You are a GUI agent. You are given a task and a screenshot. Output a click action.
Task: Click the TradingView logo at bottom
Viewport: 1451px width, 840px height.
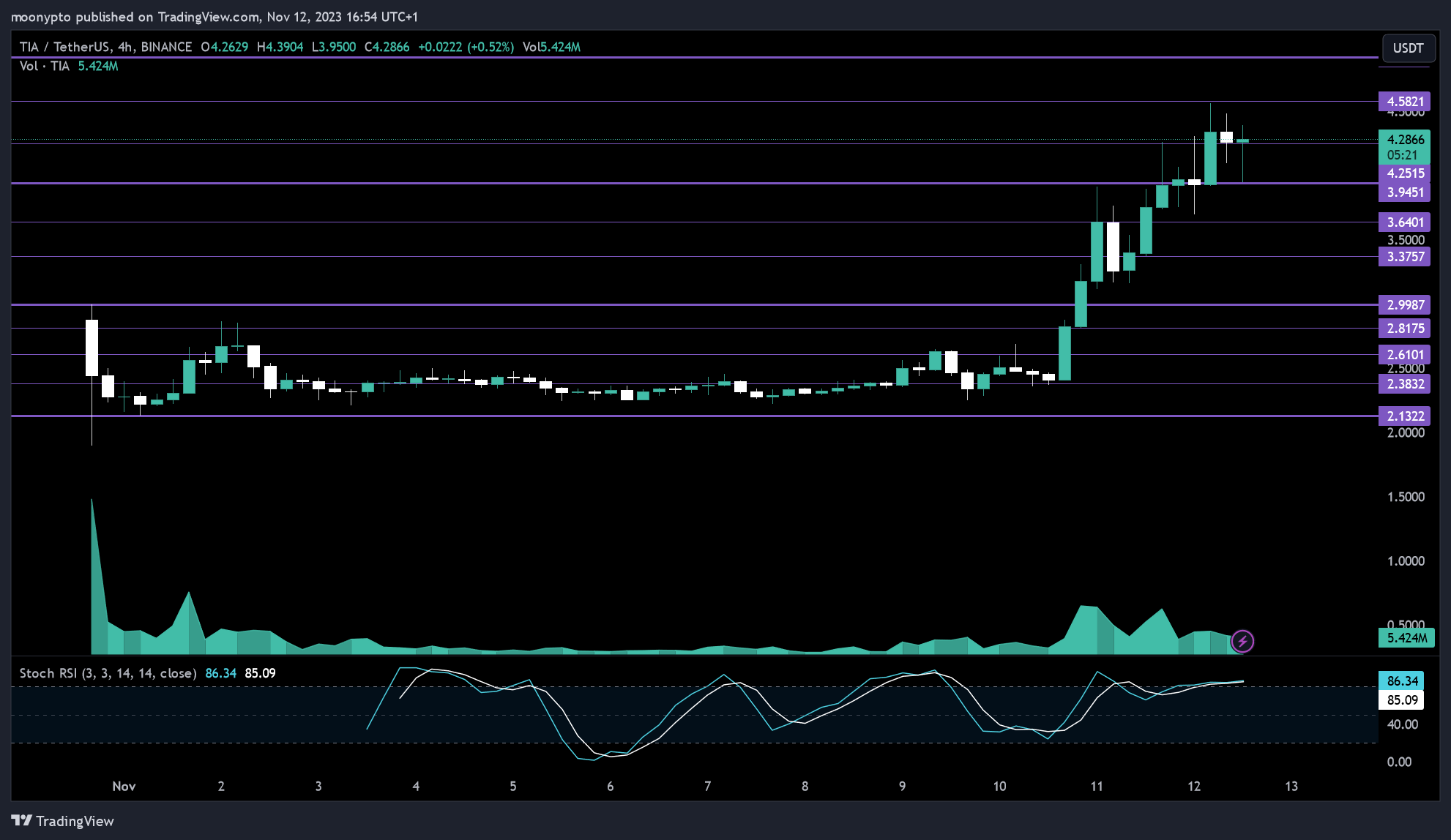coord(63,821)
